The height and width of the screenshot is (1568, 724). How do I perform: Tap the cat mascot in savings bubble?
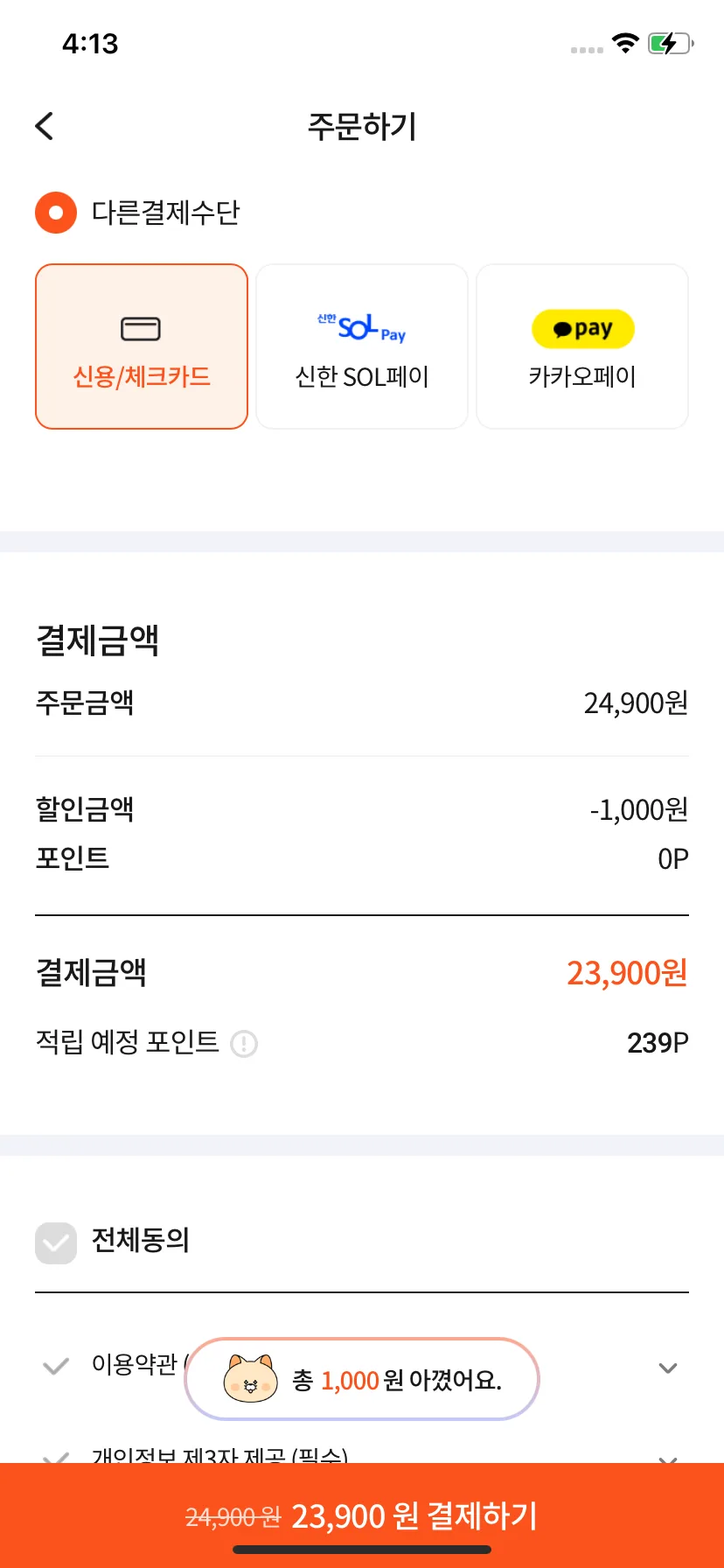pyautogui.click(x=250, y=1378)
